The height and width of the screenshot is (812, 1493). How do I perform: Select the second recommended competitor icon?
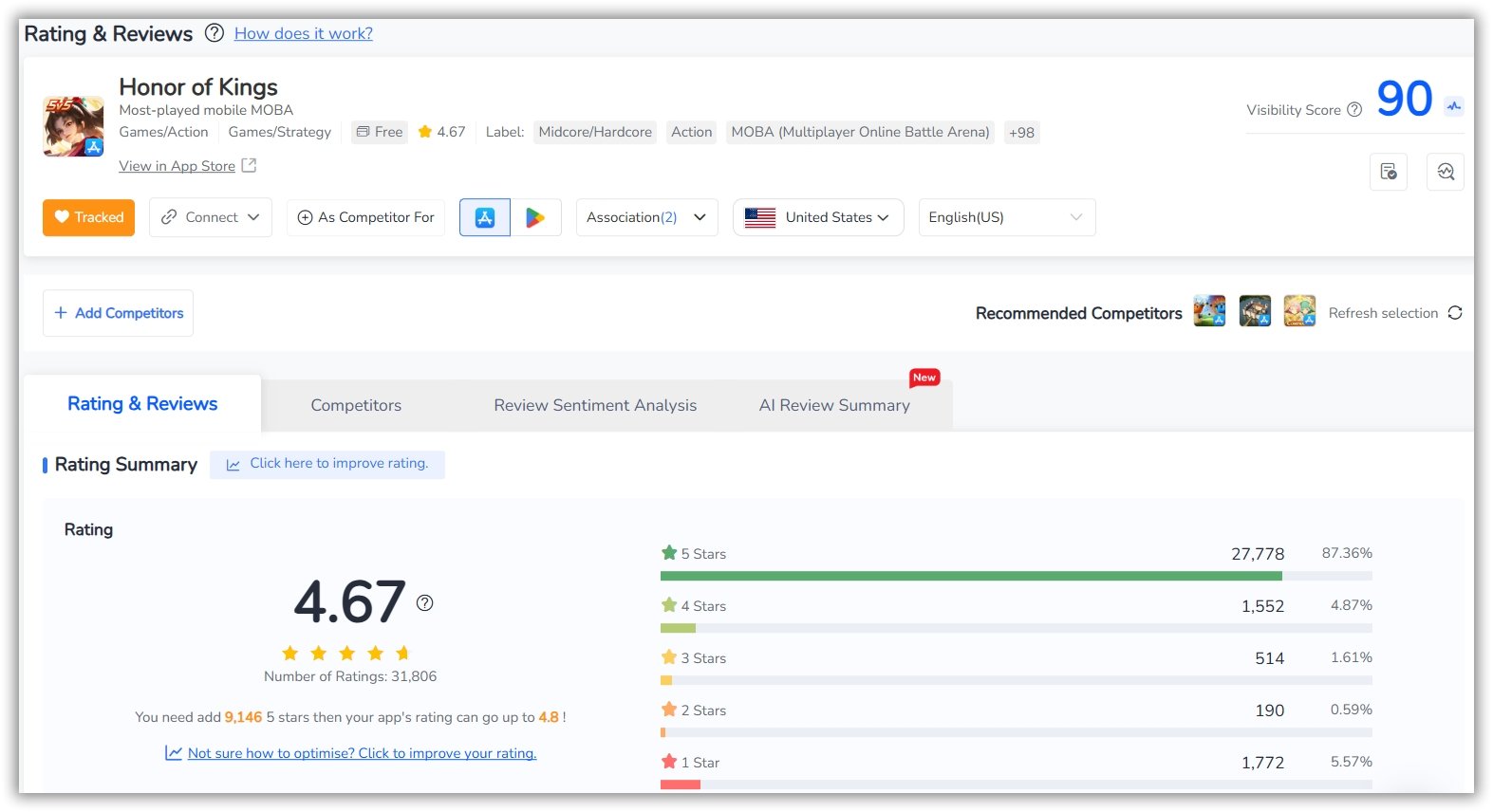pos(1255,311)
